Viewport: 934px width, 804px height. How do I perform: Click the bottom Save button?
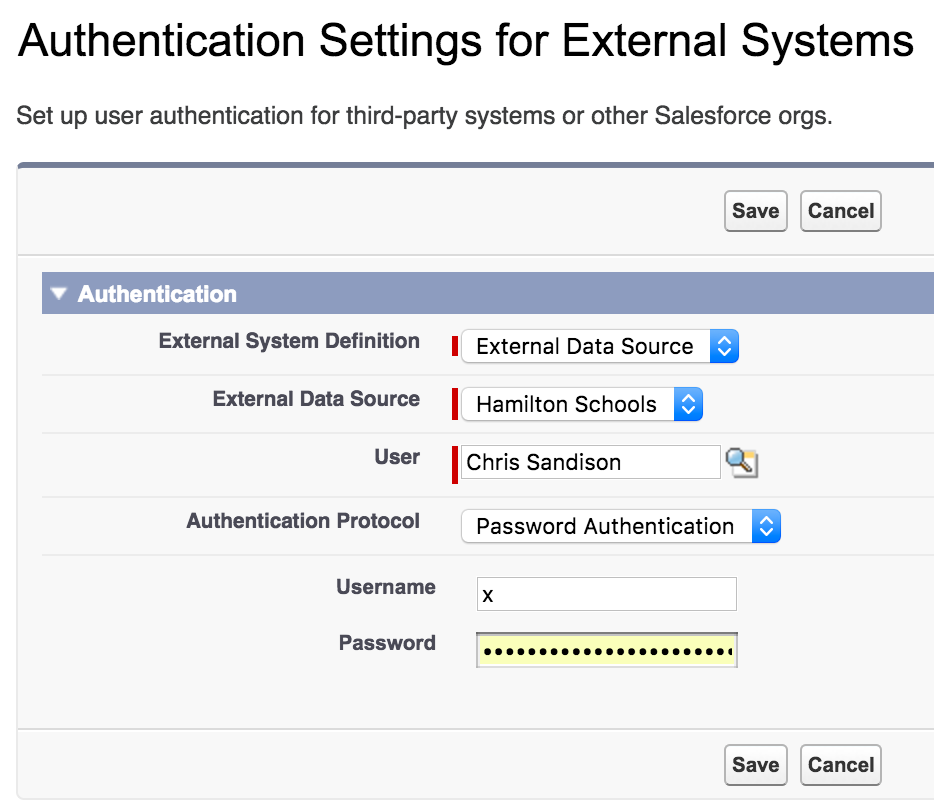coord(755,765)
